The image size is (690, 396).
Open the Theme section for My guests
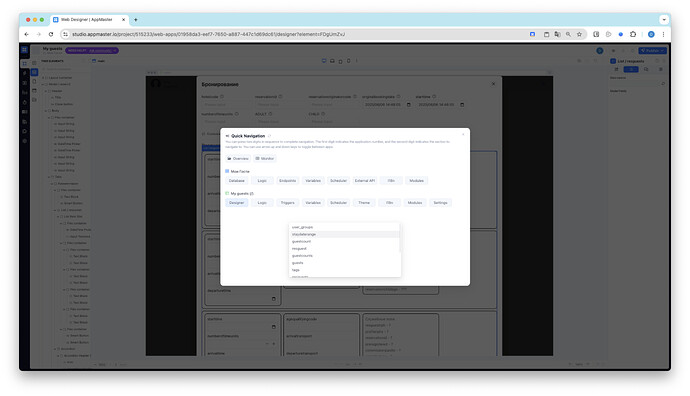[x=364, y=203]
